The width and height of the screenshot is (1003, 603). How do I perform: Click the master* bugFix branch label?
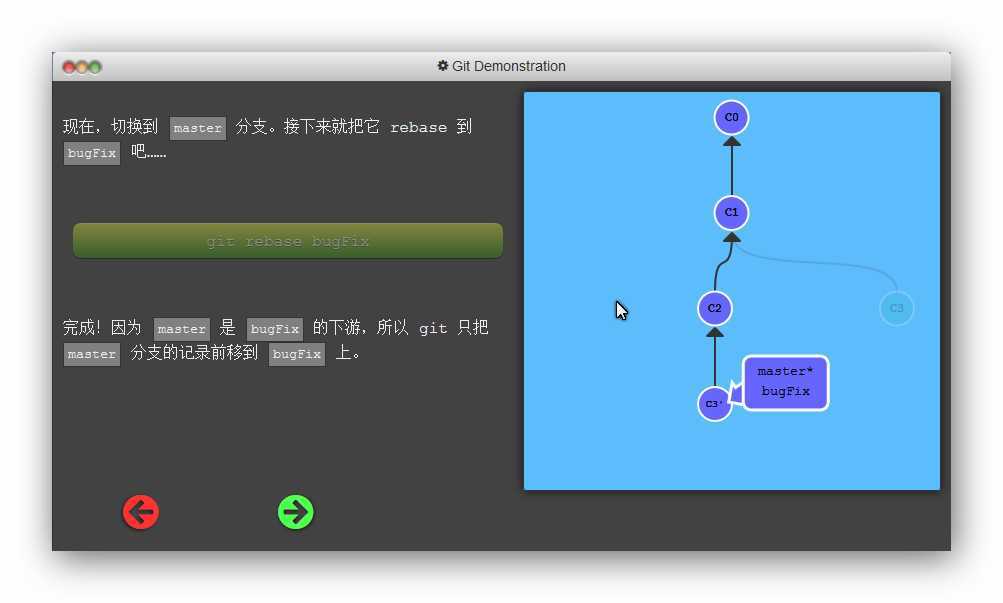point(786,382)
